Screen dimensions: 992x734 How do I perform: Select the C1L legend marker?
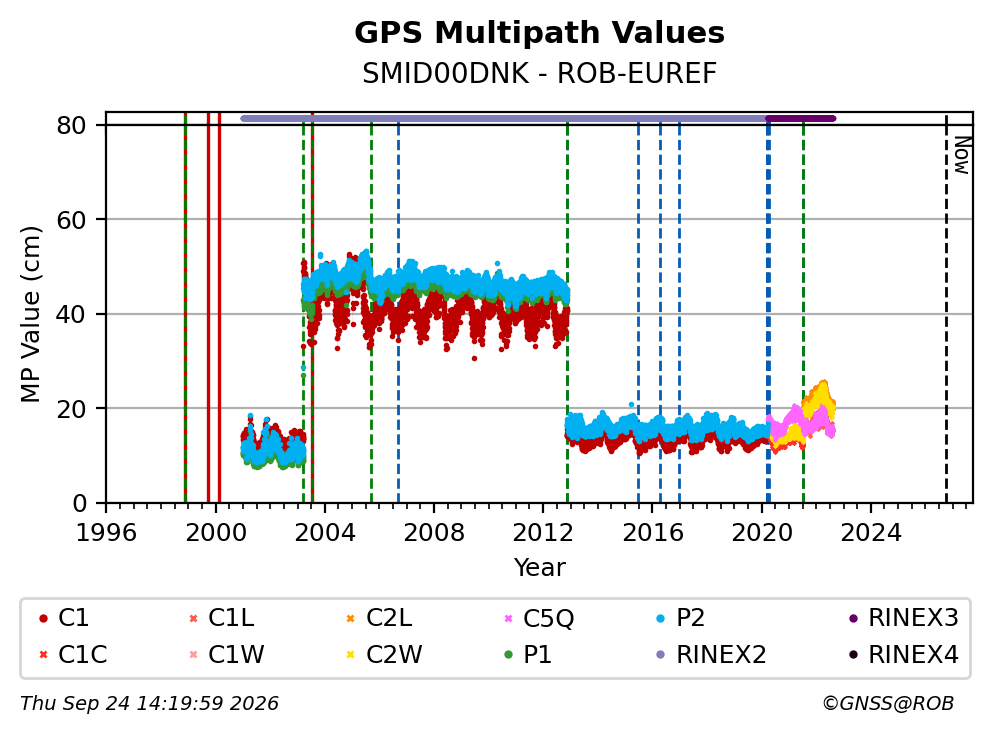tap(194, 618)
